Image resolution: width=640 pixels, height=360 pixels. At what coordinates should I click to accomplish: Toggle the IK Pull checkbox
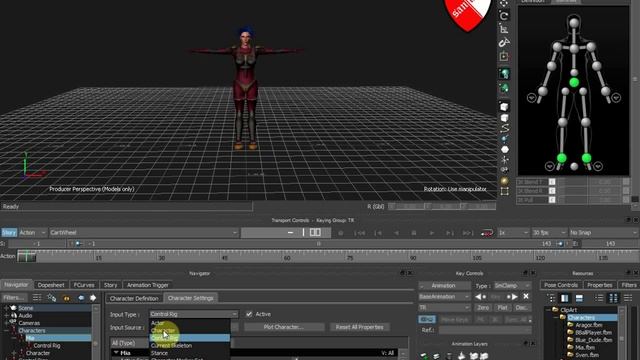[552, 200]
